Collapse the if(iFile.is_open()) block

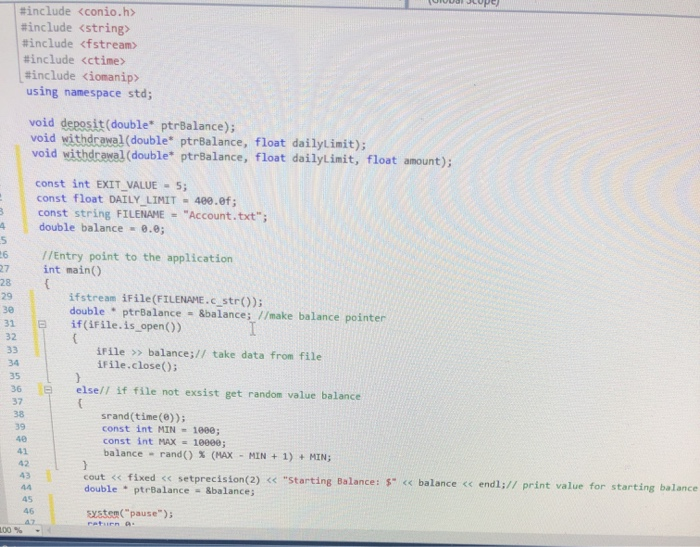42,325
